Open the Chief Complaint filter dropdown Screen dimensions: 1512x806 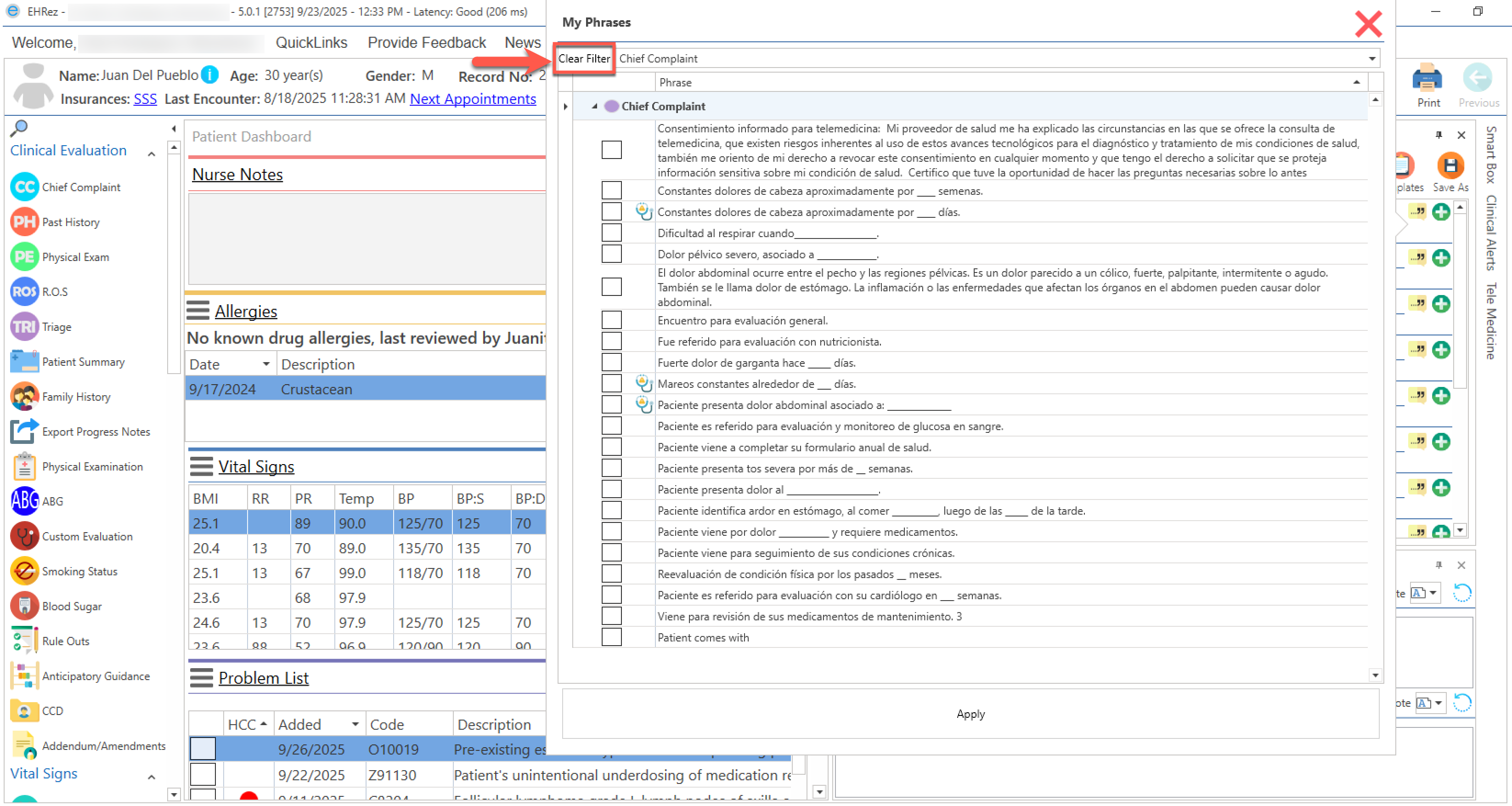(1372, 59)
